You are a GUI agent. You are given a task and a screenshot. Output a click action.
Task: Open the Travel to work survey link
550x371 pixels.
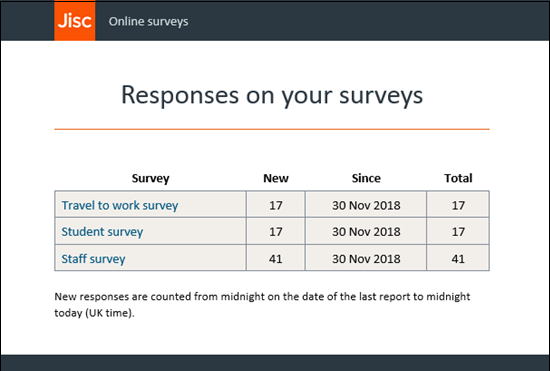[120, 205]
